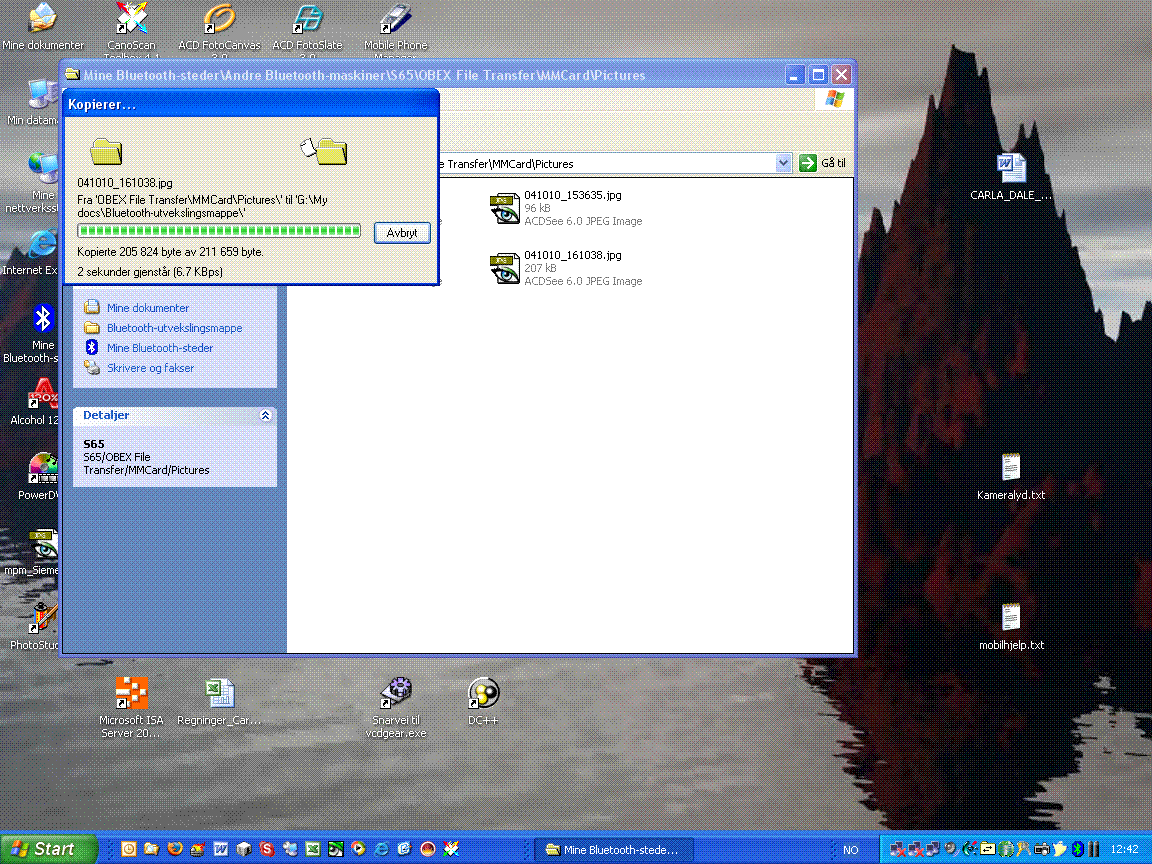Select file 041010_153635.jpg

coord(566,208)
